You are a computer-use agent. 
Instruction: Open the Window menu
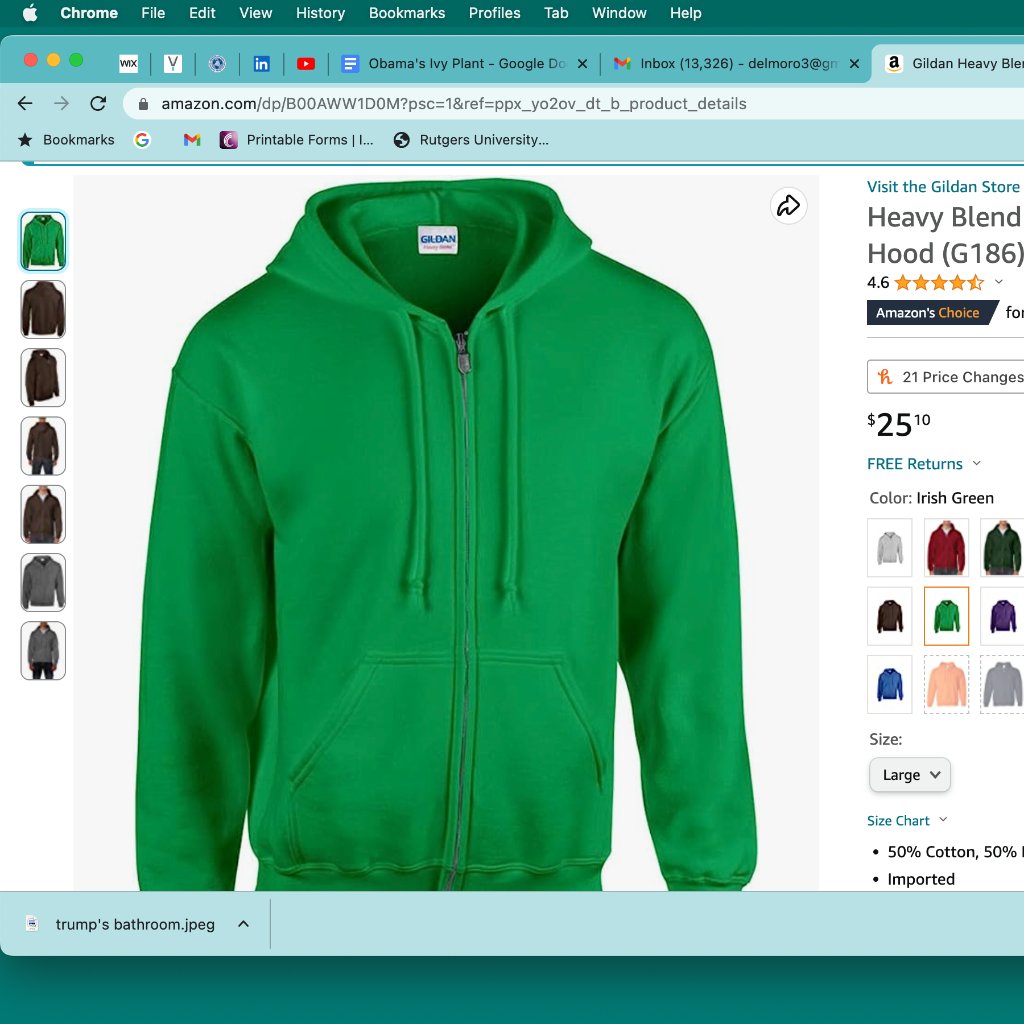point(619,13)
